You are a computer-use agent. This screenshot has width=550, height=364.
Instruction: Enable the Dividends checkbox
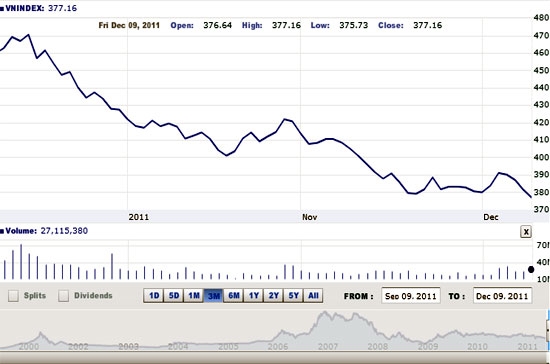[63, 296]
